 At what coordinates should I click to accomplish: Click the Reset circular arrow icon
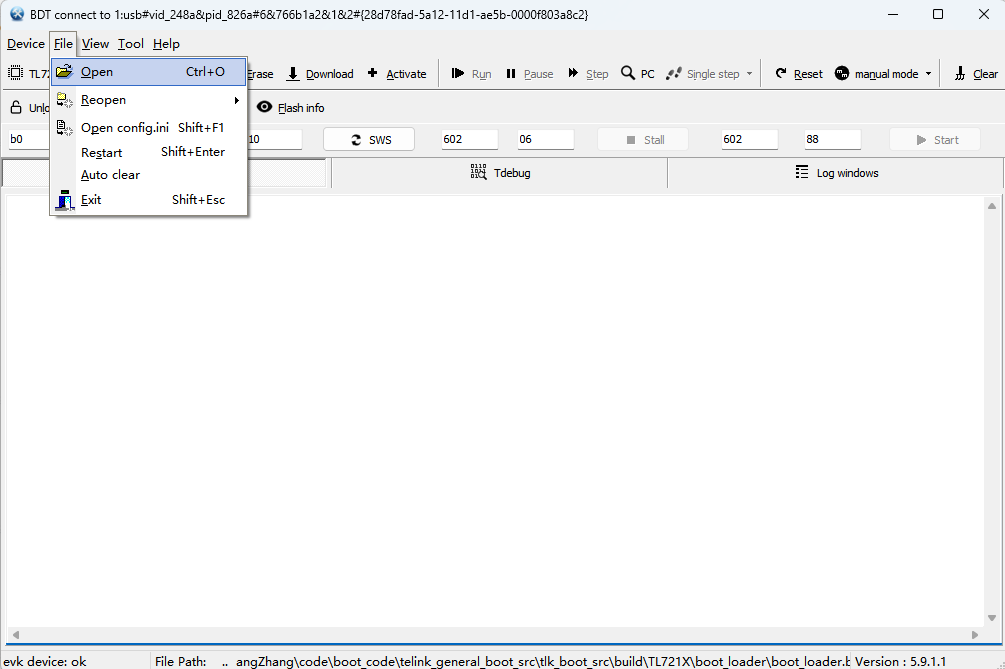(x=781, y=73)
